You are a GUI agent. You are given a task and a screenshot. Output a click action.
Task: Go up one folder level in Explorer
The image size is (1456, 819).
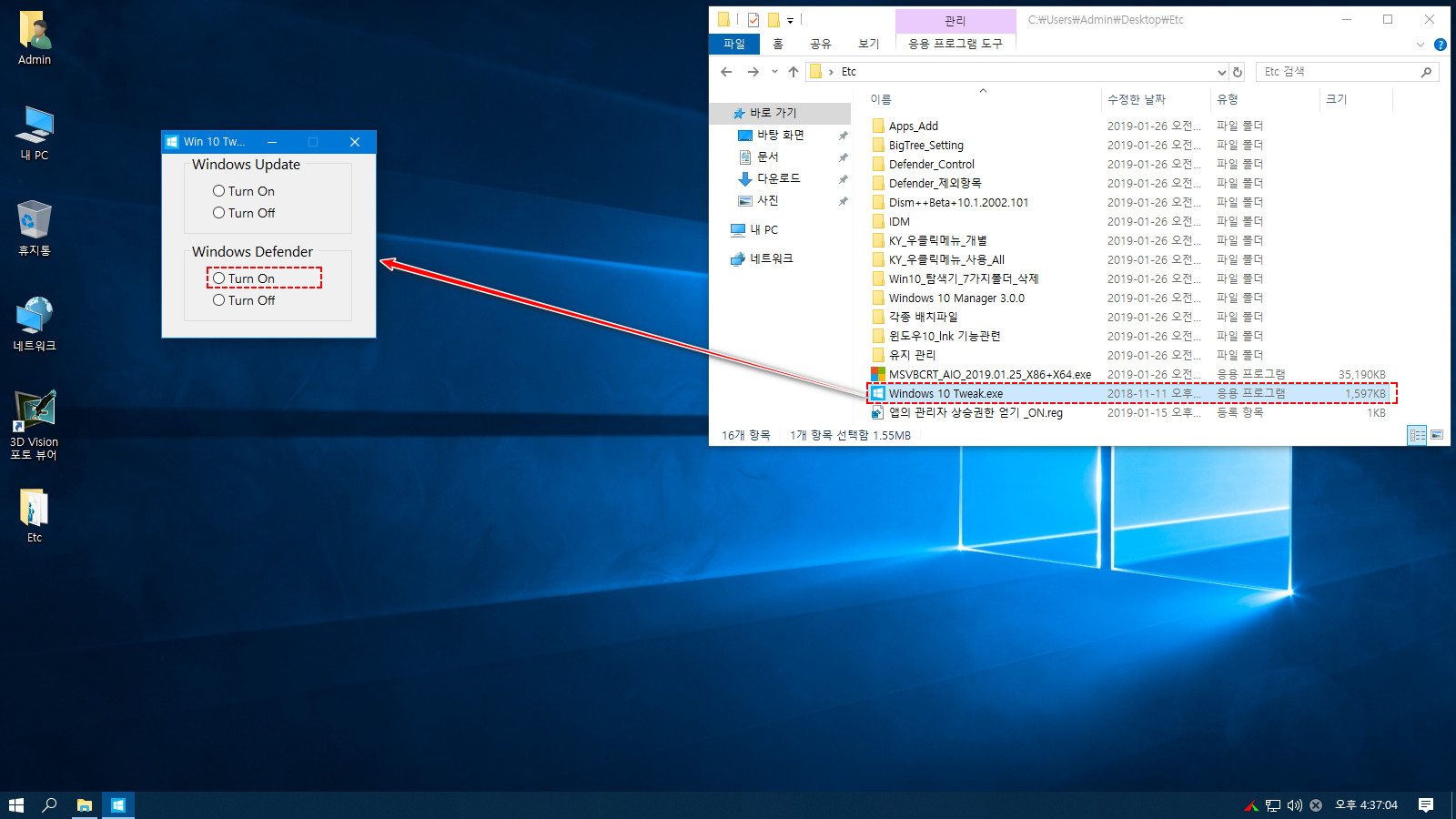point(794,72)
